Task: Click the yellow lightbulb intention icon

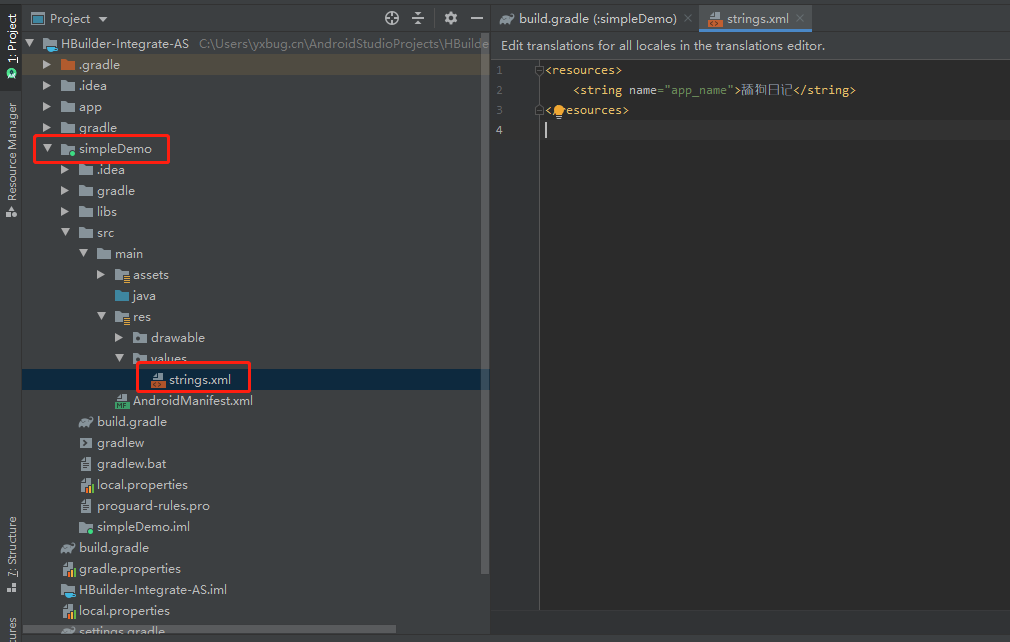Action: tap(559, 111)
